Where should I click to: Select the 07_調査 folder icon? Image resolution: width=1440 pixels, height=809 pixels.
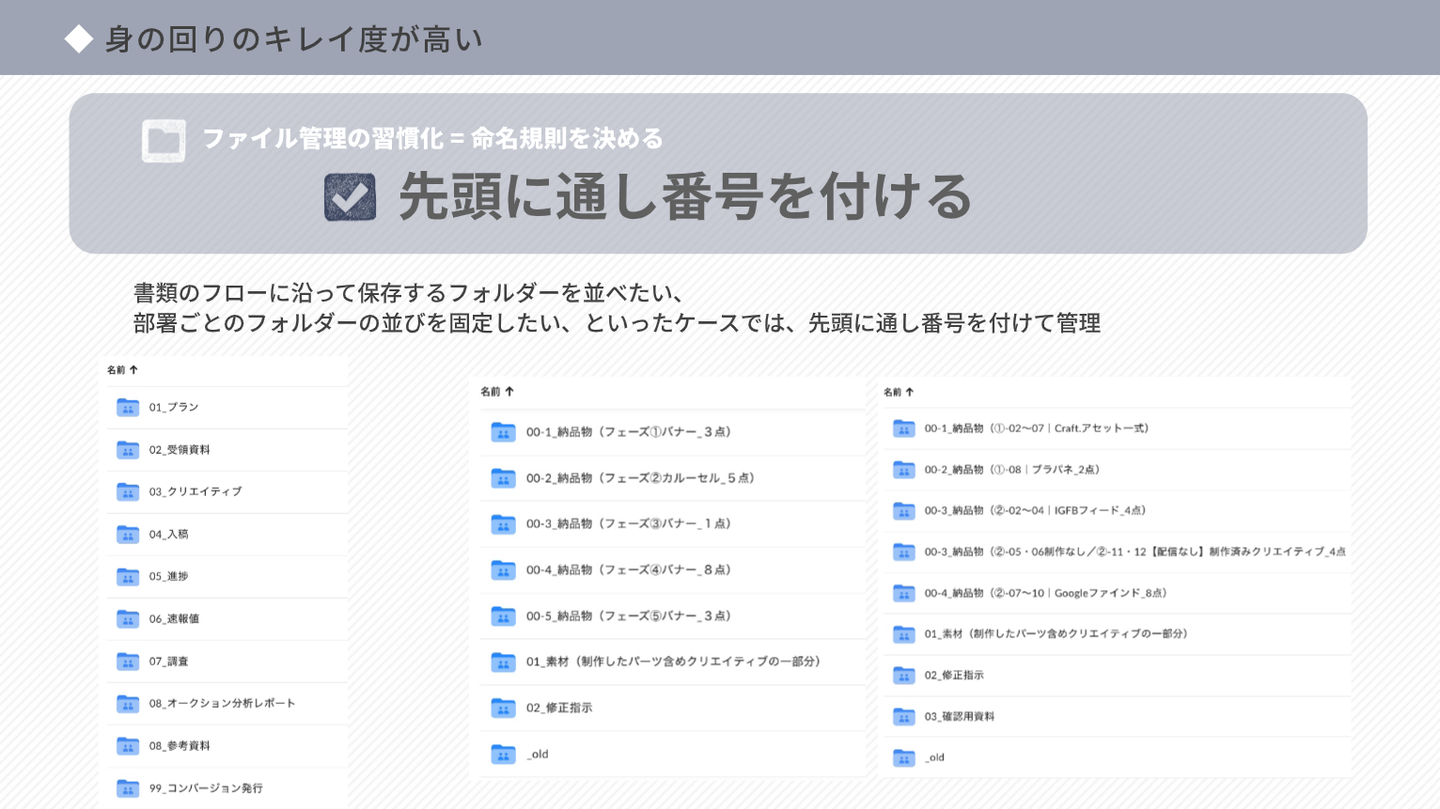pos(127,661)
